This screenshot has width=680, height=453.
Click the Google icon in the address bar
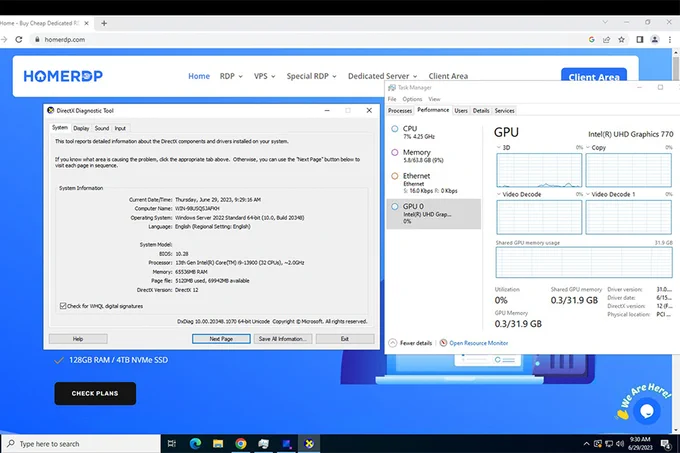tap(592, 39)
